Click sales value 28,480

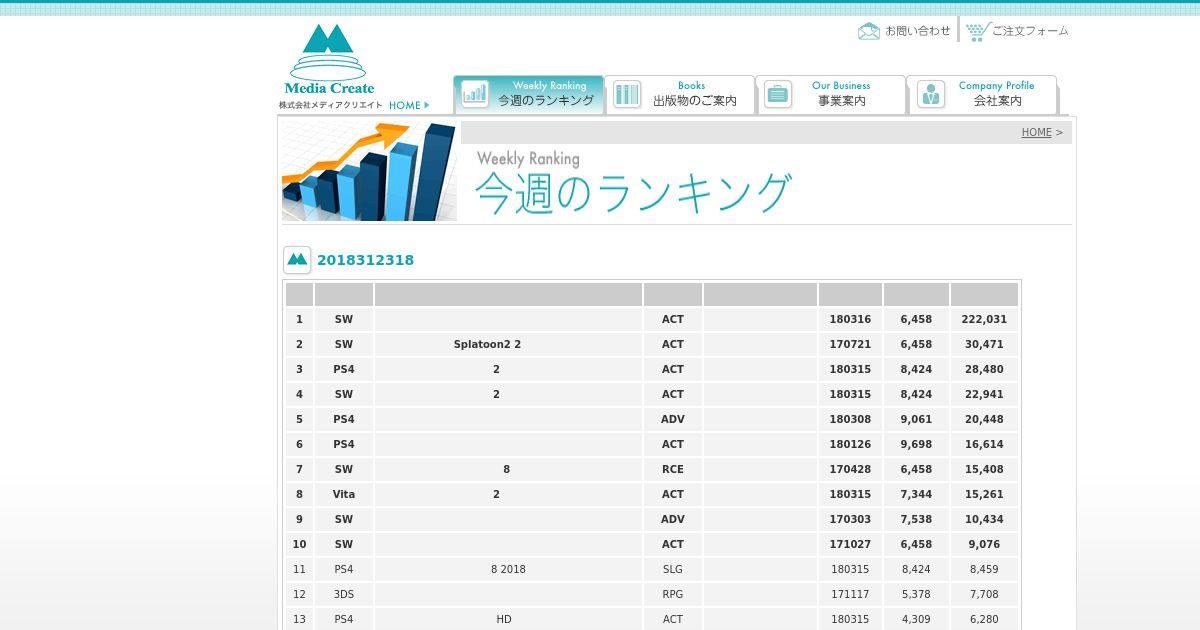tap(984, 369)
